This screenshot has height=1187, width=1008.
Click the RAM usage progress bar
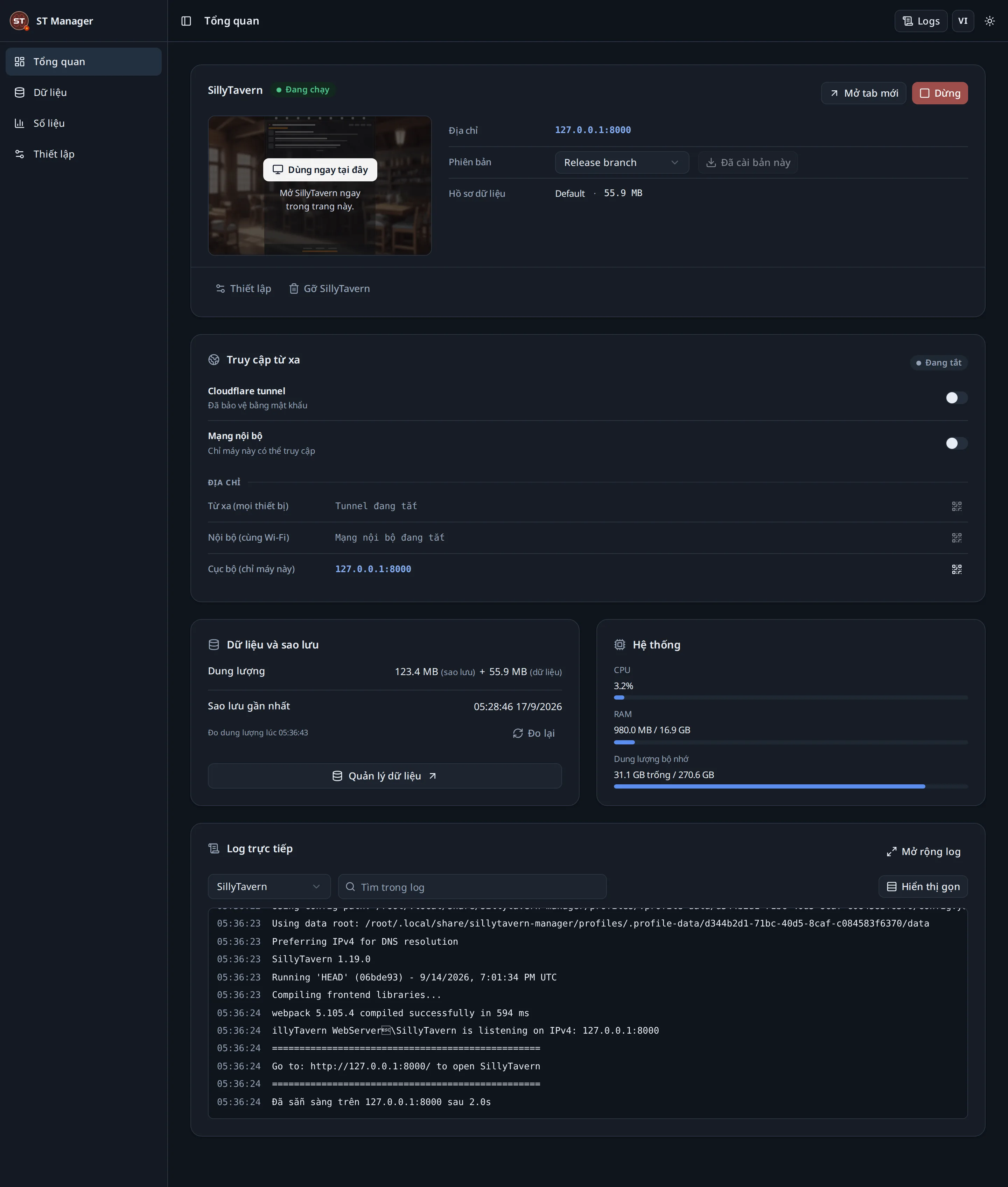(x=791, y=742)
